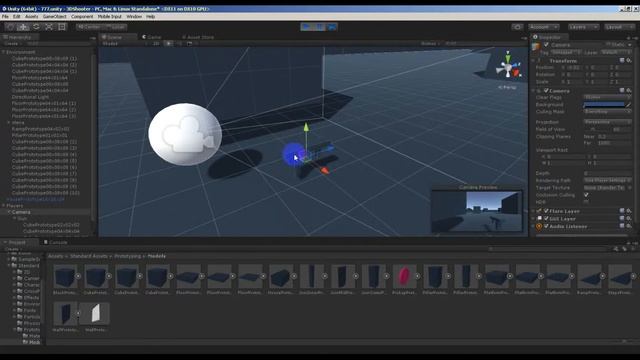This screenshot has width=640, height=360.
Task: Switch to the Game tab
Action: tap(152, 37)
